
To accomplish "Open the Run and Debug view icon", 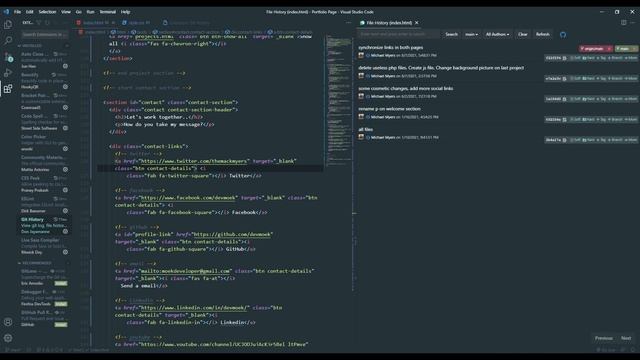I will point(8,73).
